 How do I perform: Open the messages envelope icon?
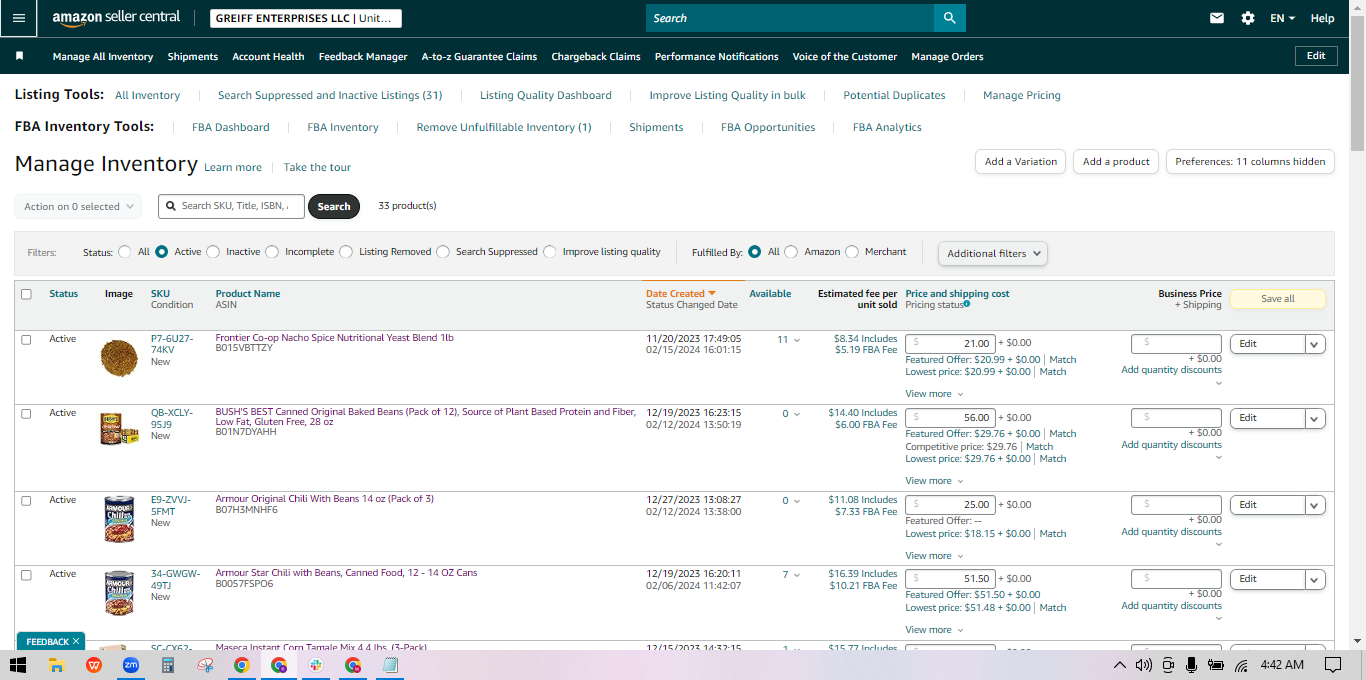coord(1217,18)
